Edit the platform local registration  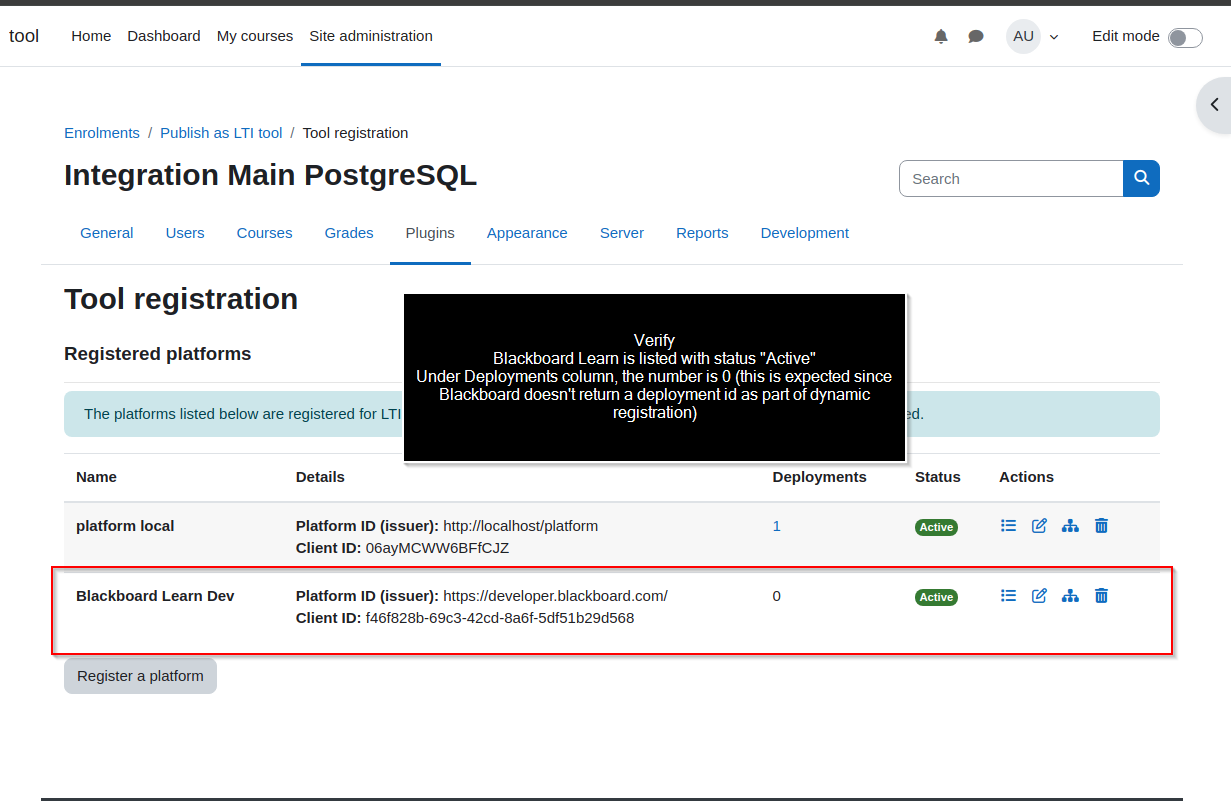(1039, 526)
